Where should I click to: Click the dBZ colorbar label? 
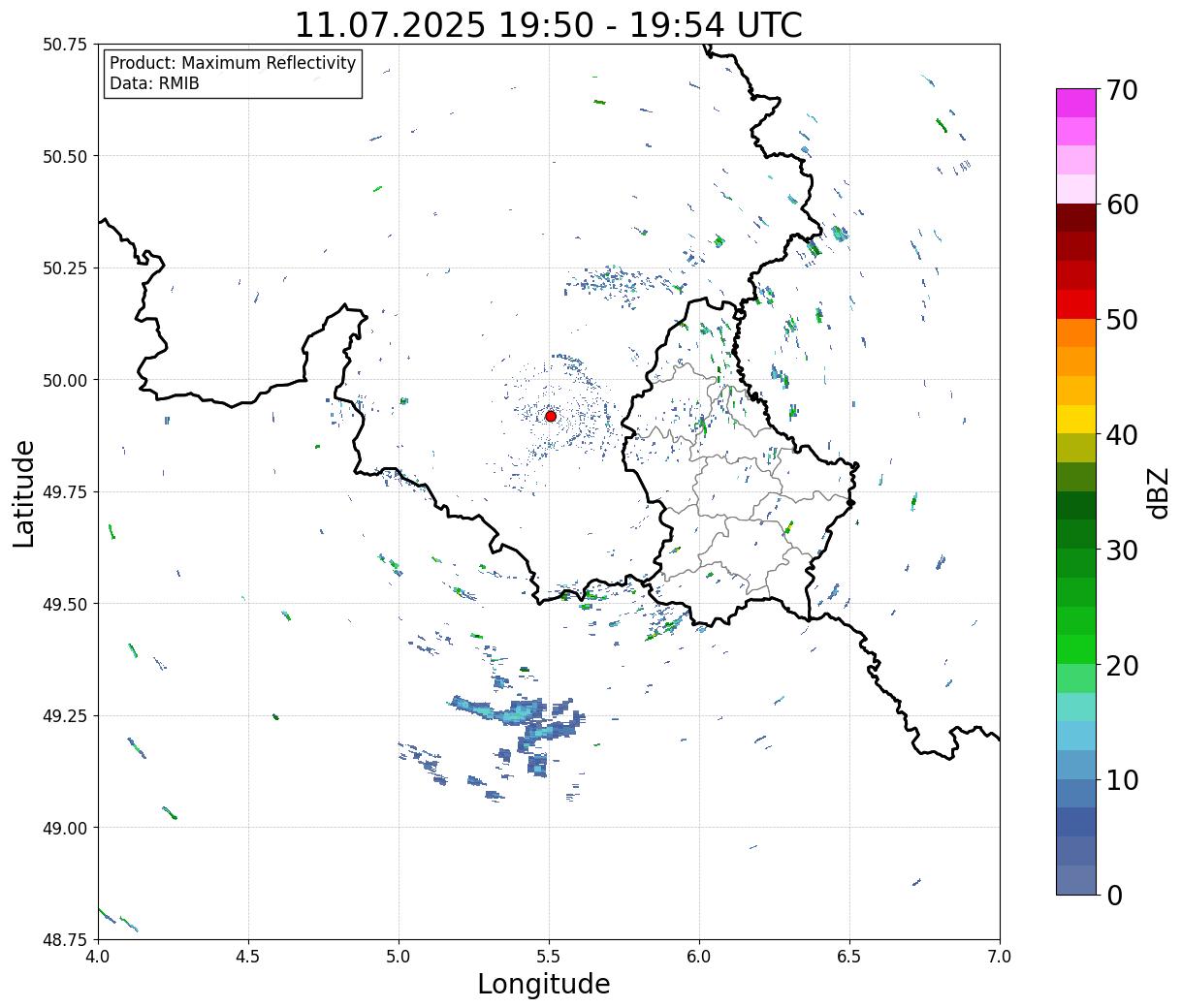click(x=1159, y=492)
